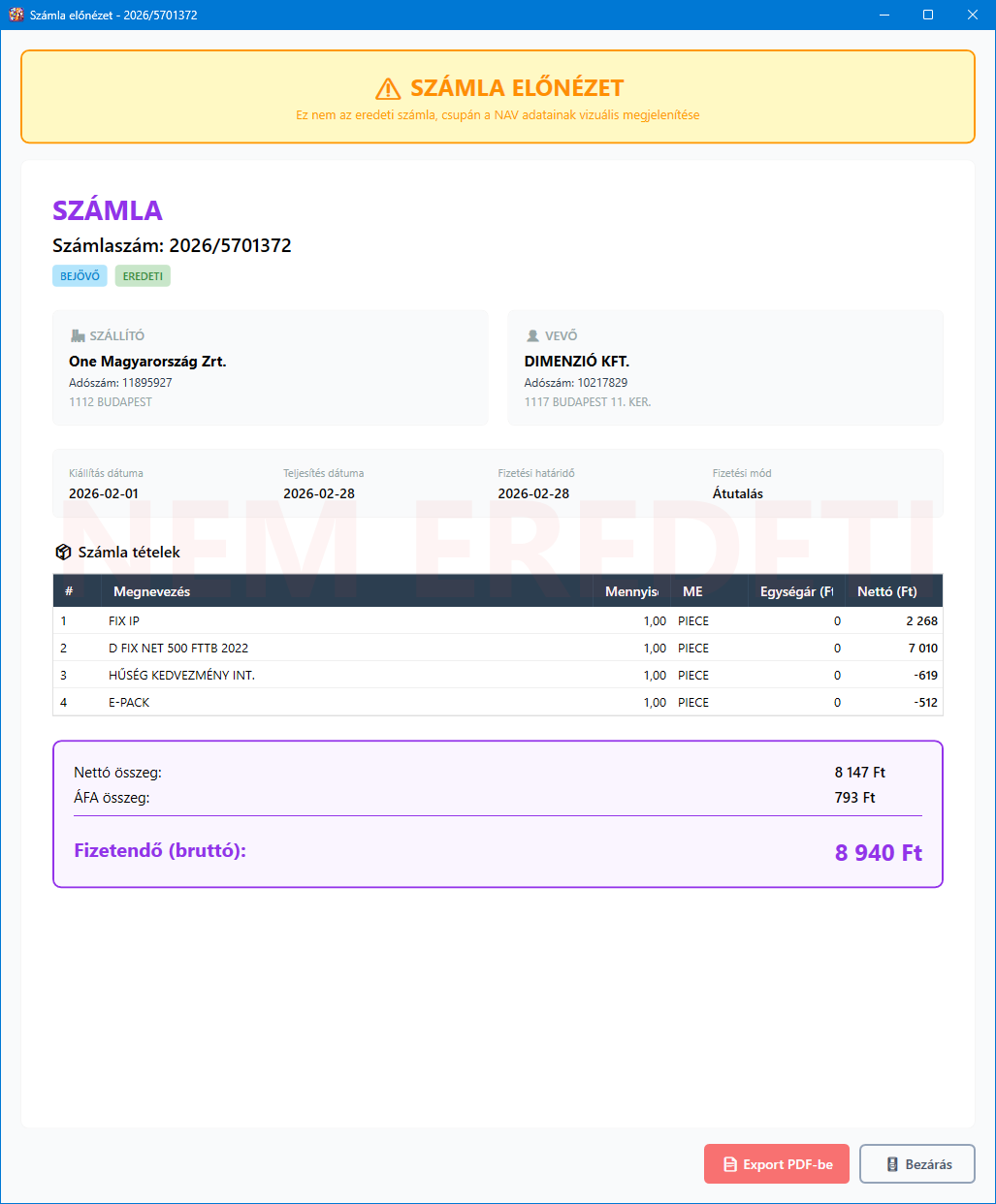Click the Nettó (Ft) column header
Screen dimensions: 996x1204
886,591
